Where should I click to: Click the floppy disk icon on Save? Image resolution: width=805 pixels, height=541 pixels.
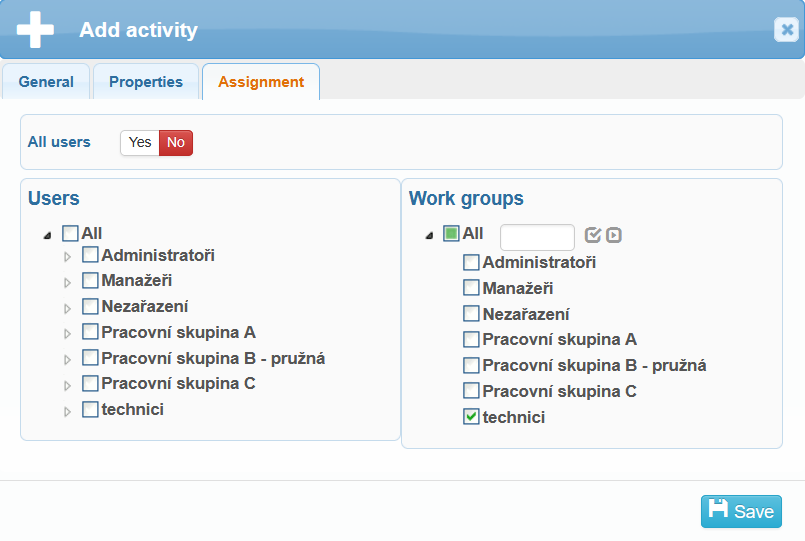coord(718,510)
